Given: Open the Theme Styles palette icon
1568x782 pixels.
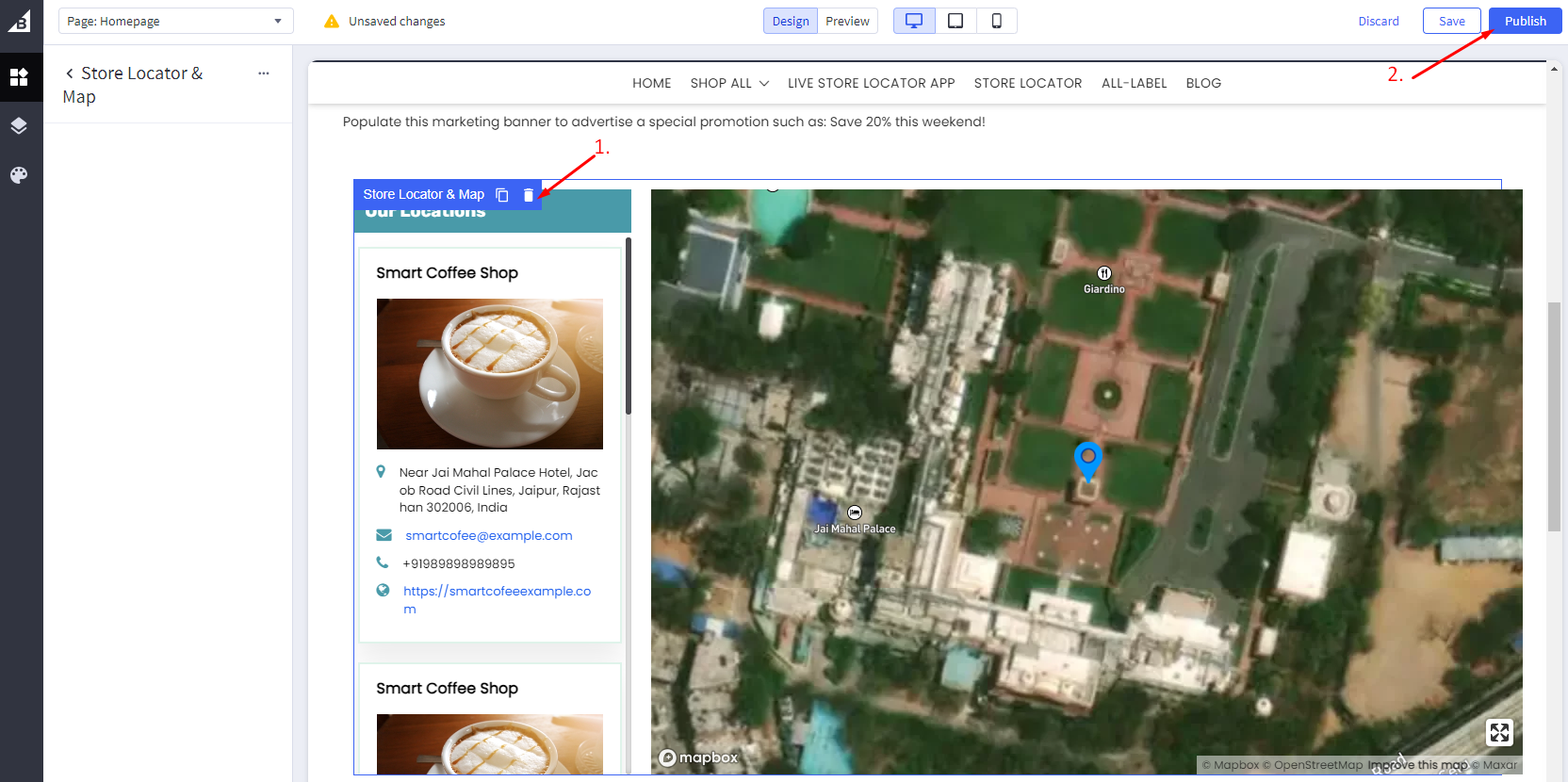Looking at the screenshot, I should [19, 175].
